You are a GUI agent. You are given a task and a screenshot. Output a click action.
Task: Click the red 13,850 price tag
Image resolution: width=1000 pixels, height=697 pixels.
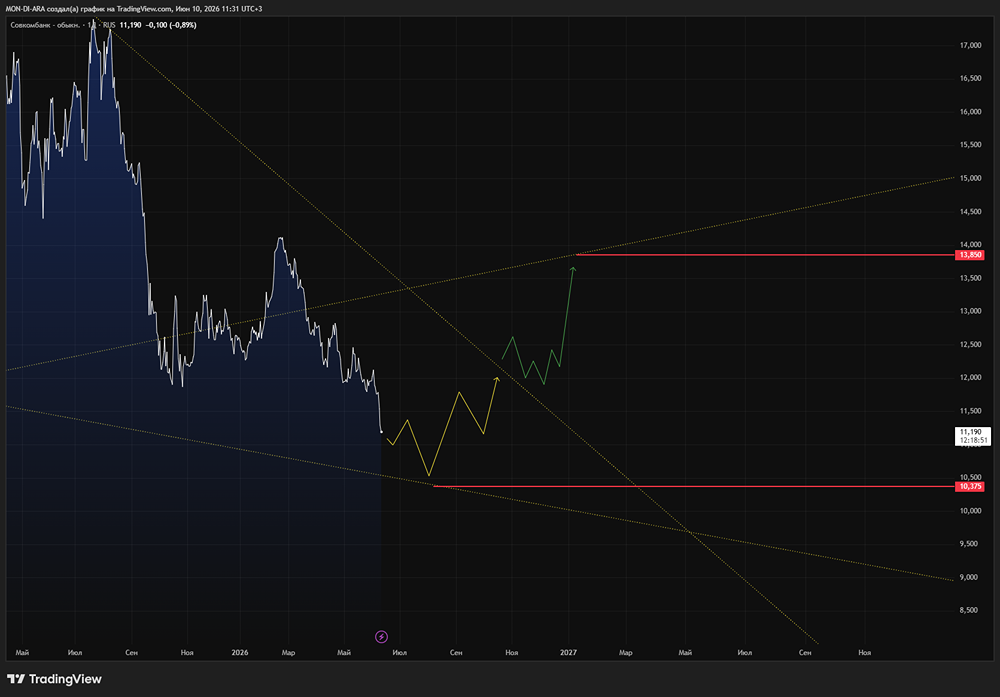(970, 255)
